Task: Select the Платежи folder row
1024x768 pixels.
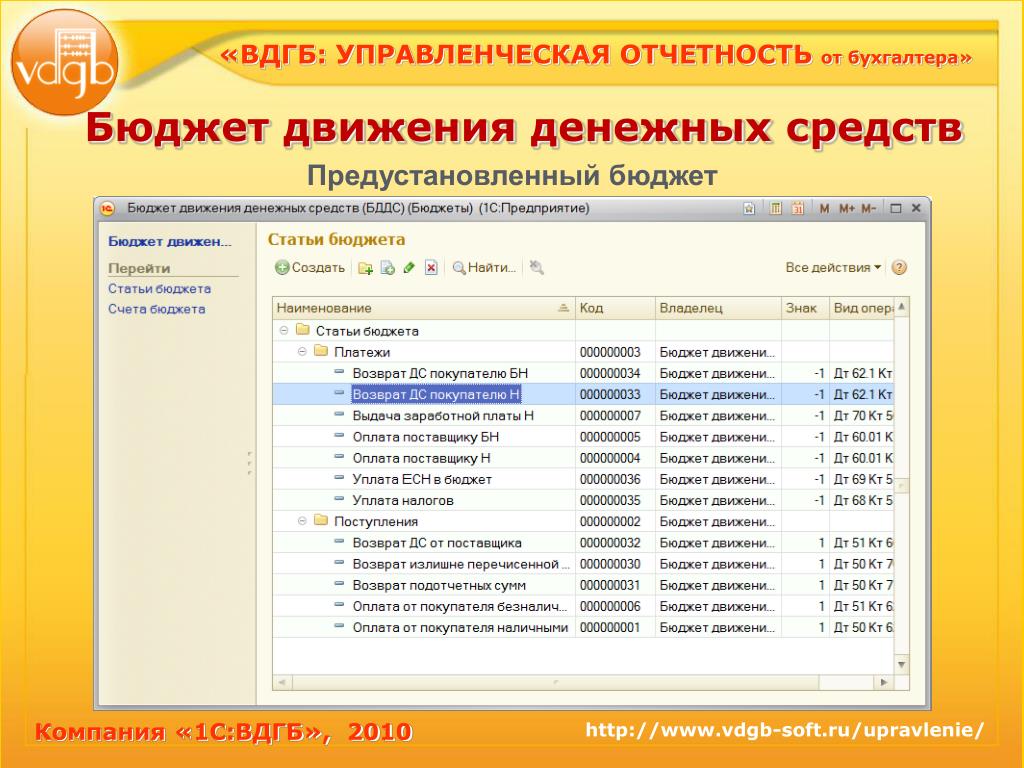Action: [583, 352]
